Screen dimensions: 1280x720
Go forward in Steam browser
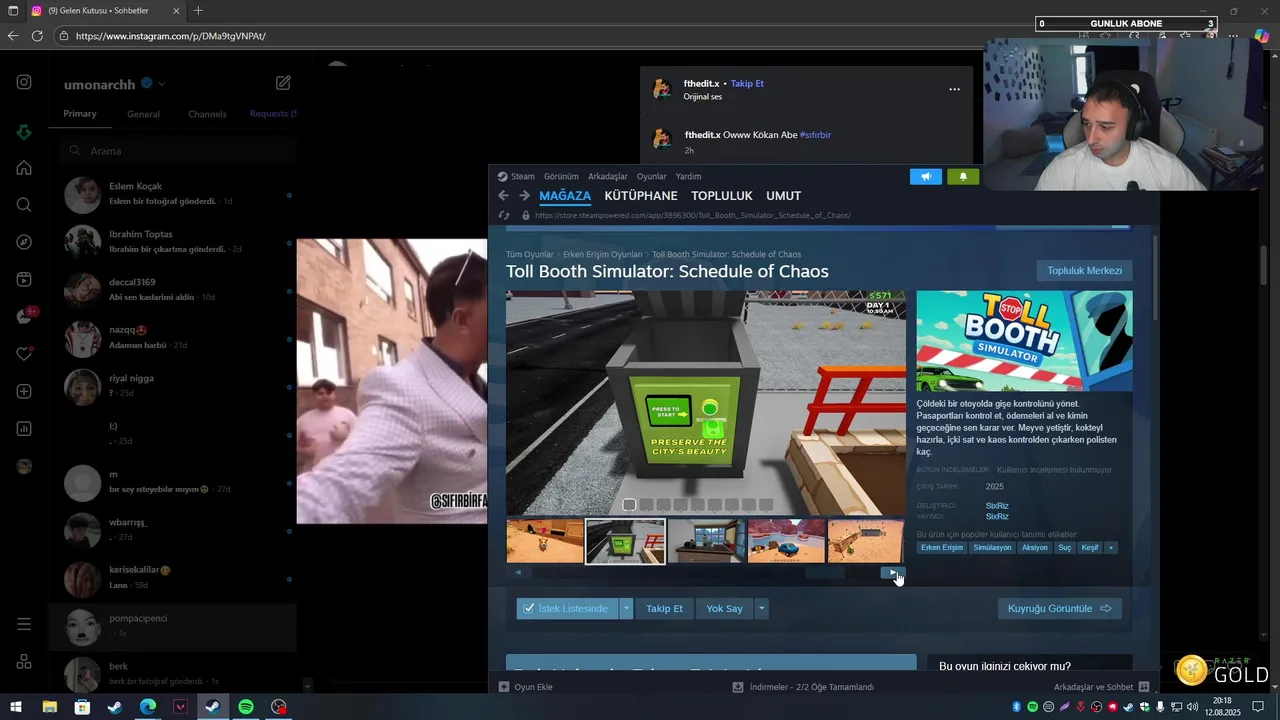coord(524,196)
